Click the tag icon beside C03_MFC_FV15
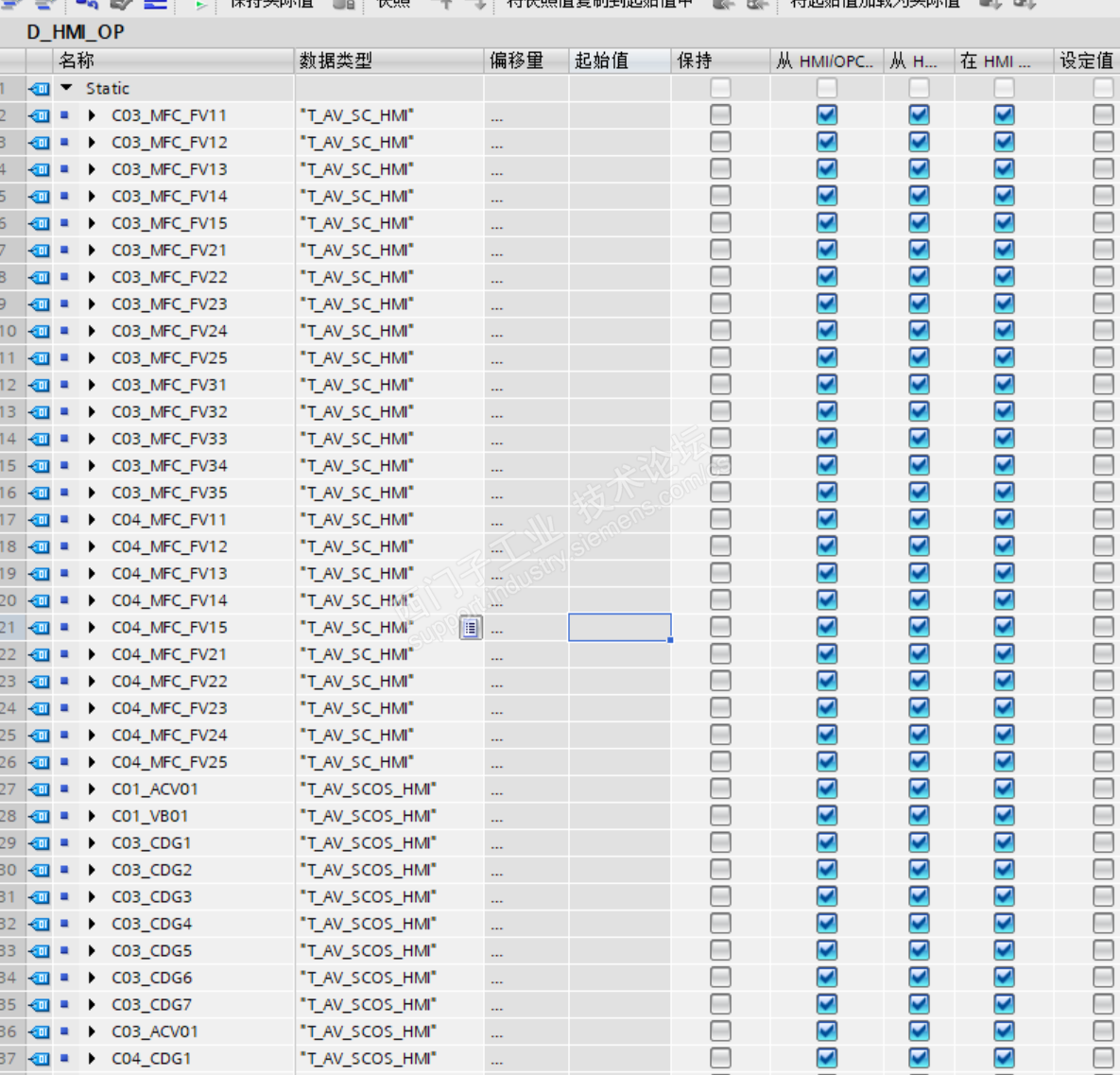 point(40,224)
